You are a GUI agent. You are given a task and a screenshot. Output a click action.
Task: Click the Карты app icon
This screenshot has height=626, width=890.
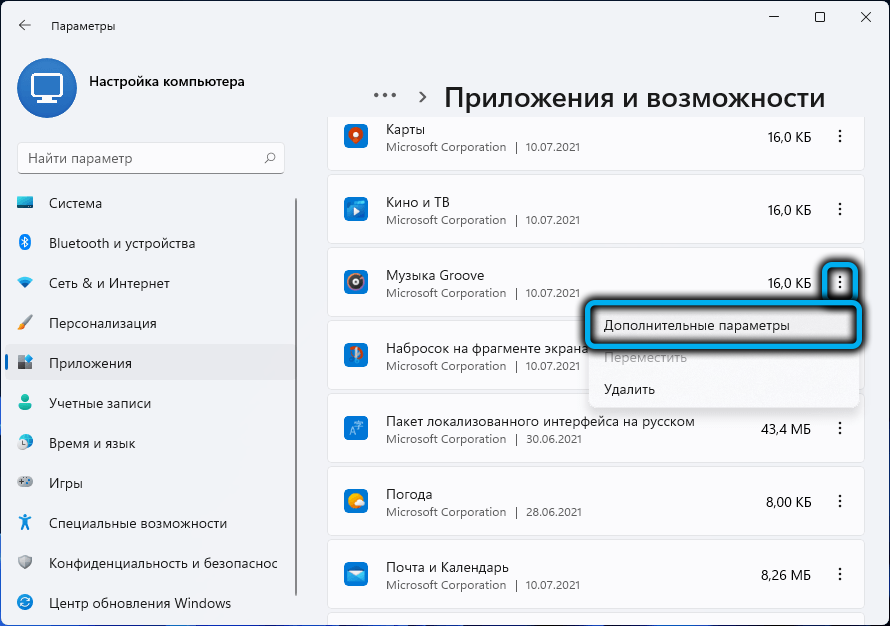(x=356, y=137)
